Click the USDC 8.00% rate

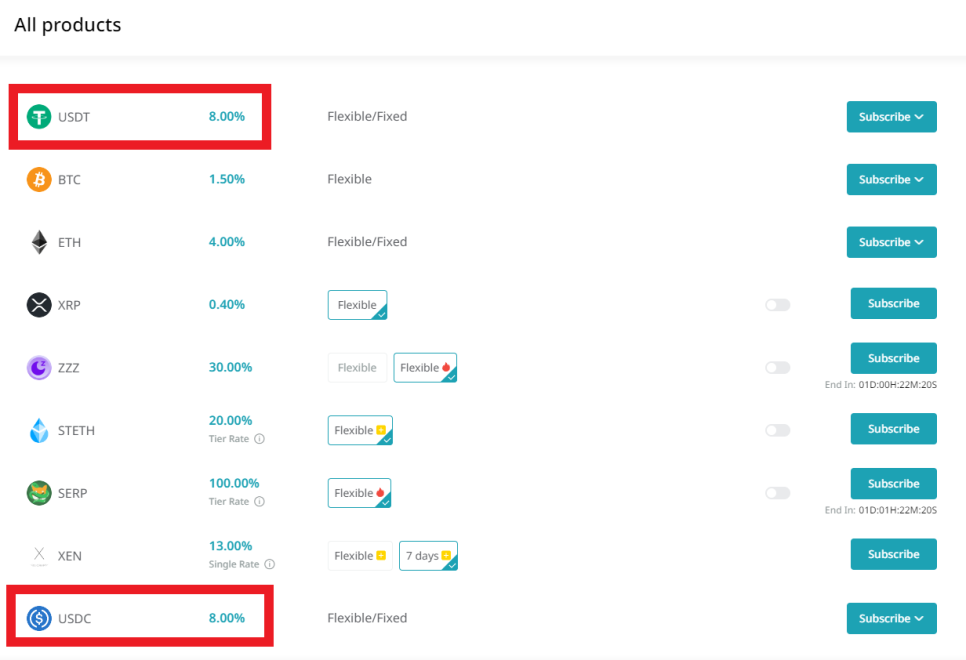227,618
